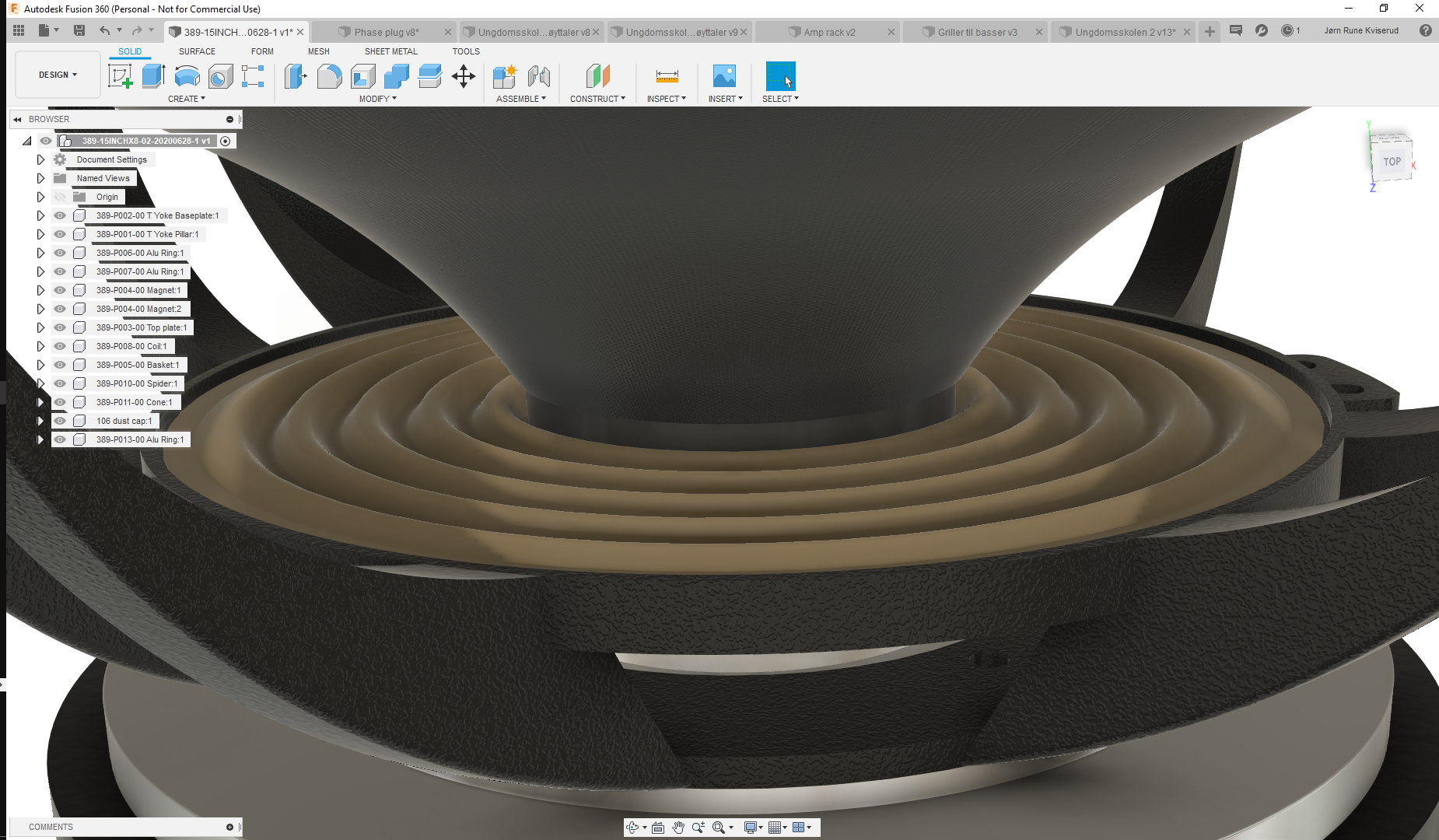Select the Fillet tool
The height and width of the screenshot is (840, 1439).
pos(329,76)
